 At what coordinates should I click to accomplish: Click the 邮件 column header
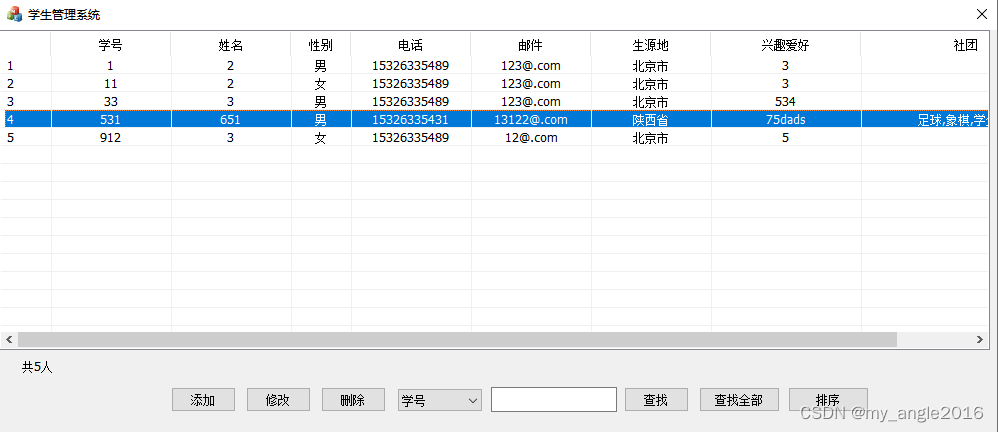530,45
